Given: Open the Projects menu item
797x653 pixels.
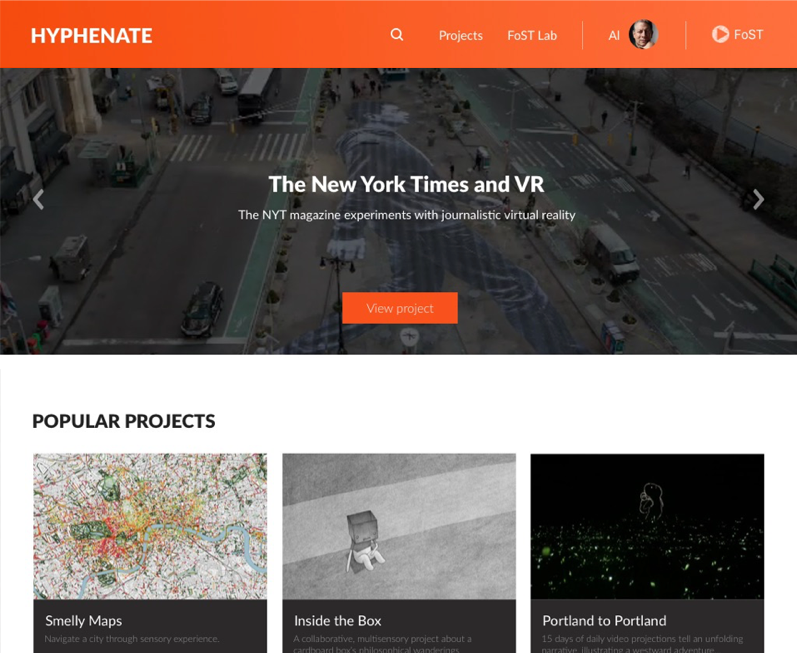Looking at the screenshot, I should (x=461, y=36).
